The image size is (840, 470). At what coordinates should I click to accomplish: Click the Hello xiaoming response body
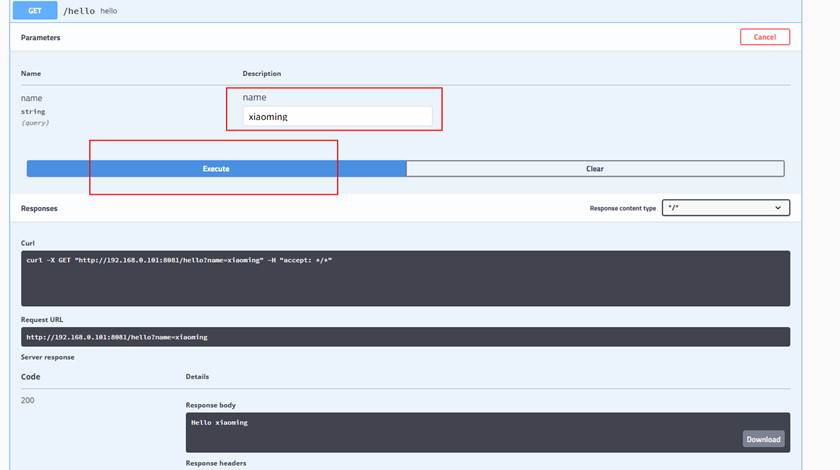pyautogui.click(x=219, y=422)
